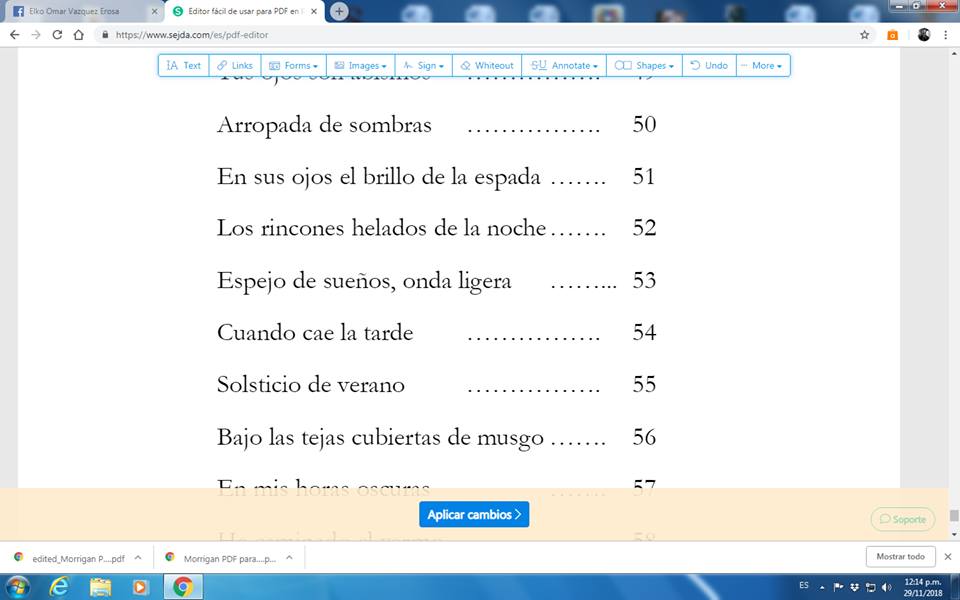This screenshot has width=960, height=600.
Task: Open the Shapes dropdown
Action: [x=644, y=65]
